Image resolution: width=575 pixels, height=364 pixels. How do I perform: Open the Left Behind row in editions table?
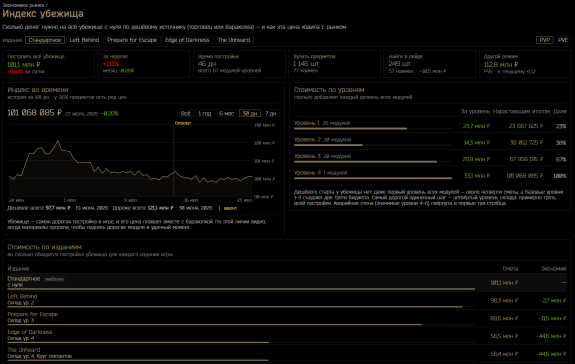click(286, 300)
